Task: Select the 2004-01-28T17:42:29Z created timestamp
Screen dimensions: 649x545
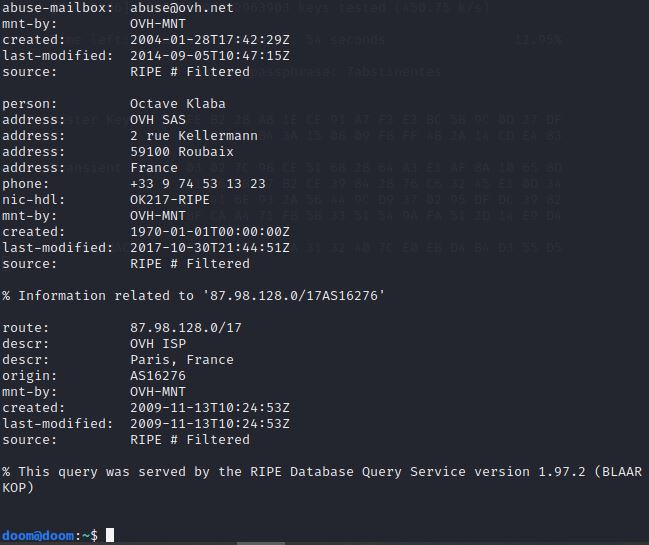Action: pyautogui.click(x=210, y=39)
